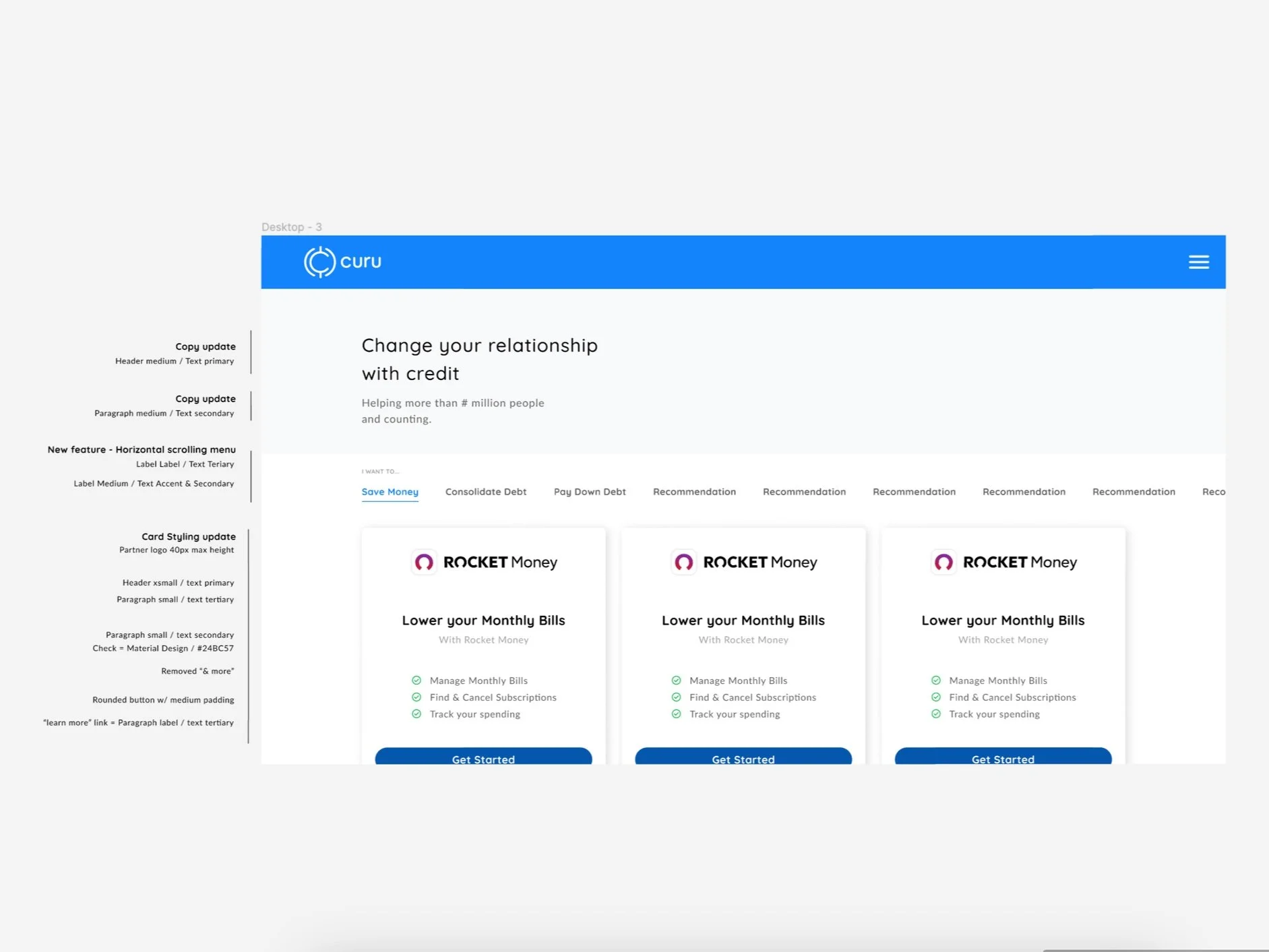Viewport: 1269px width, 952px height.
Task: Click 'Change your relationship with credit' heading
Action: (x=479, y=359)
